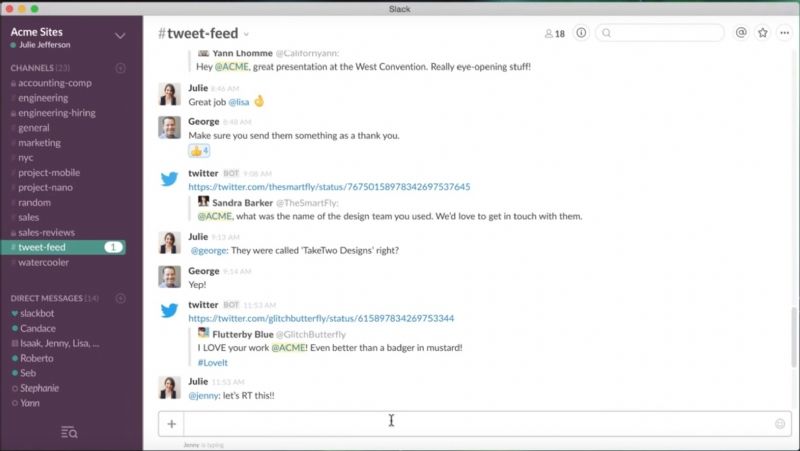Click the thumbs-up reaction with count 4
The width and height of the screenshot is (800, 451).
(199, 151)
